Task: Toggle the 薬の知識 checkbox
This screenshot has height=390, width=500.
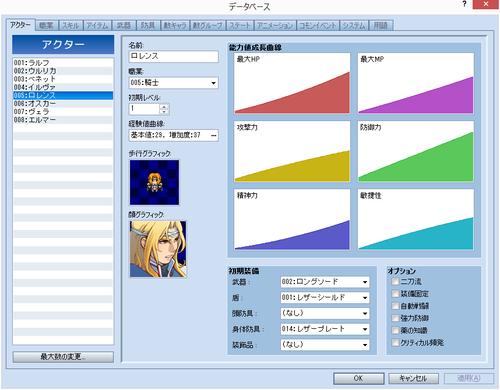Action: click(395, 330)
